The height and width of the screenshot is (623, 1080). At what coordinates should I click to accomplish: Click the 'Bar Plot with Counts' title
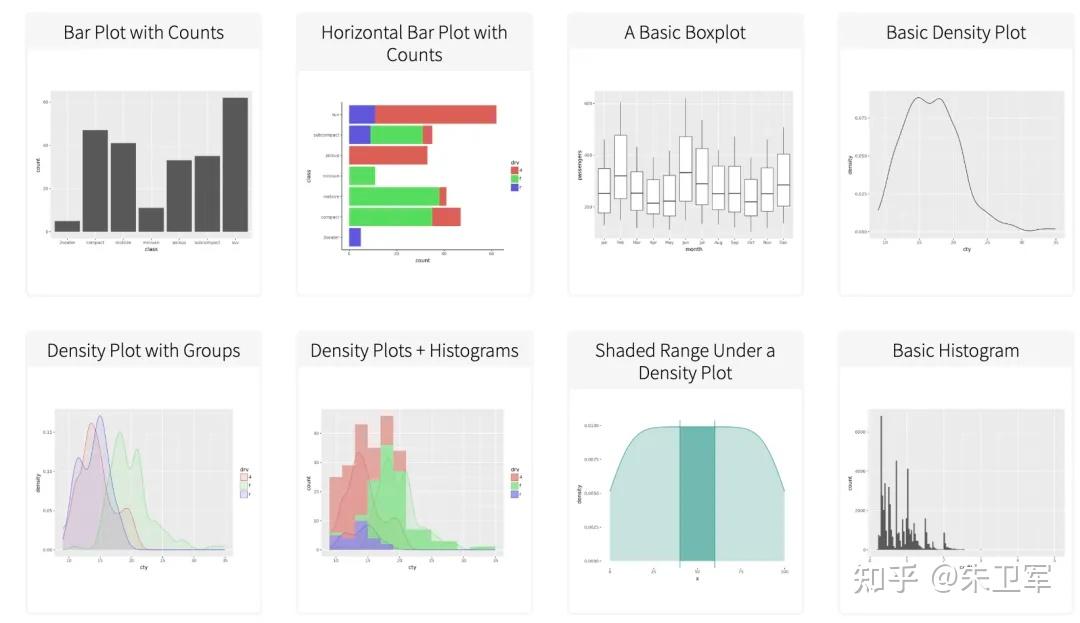143,32
